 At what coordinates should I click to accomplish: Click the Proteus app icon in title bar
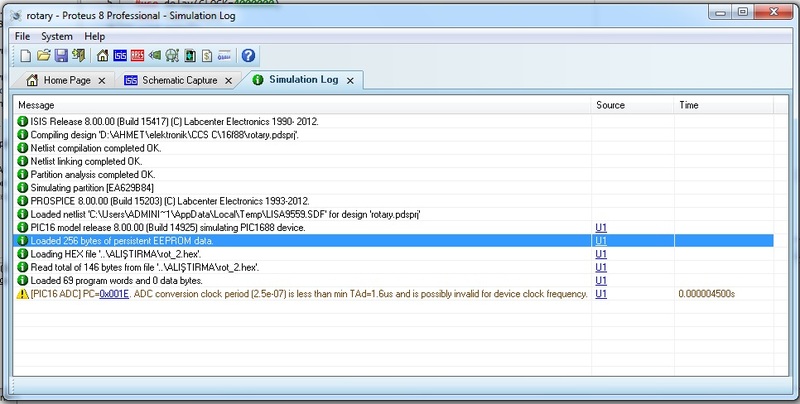pyautogui.click(x=16, y=16)
